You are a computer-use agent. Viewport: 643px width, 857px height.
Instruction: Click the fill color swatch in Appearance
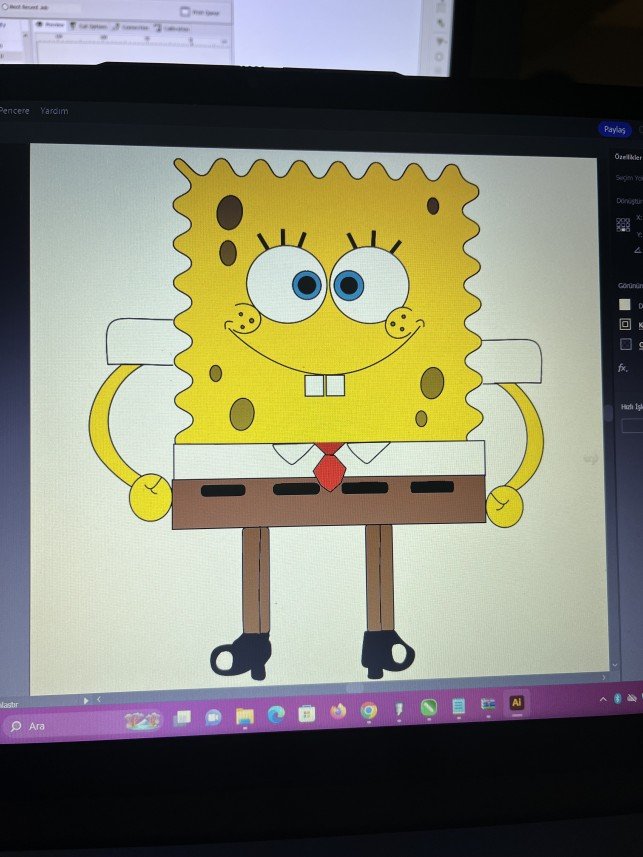[625, 304]
